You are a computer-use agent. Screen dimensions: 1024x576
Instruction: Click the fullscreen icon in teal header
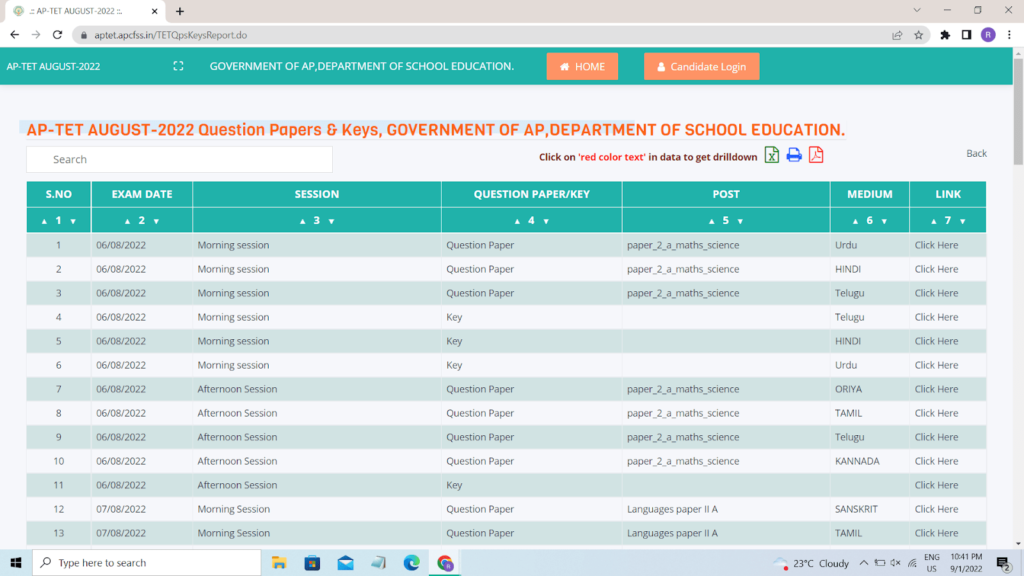coord(178,66)
